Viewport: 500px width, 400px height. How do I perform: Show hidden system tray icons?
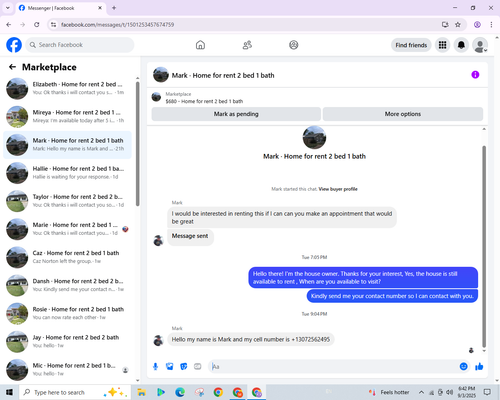click(421, 392)
